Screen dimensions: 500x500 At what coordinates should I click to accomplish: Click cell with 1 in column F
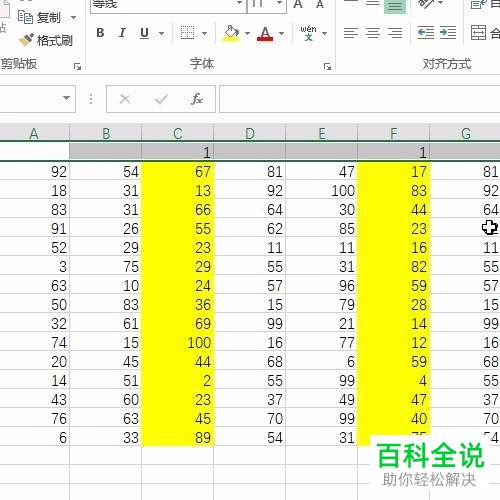click(394, 152)
